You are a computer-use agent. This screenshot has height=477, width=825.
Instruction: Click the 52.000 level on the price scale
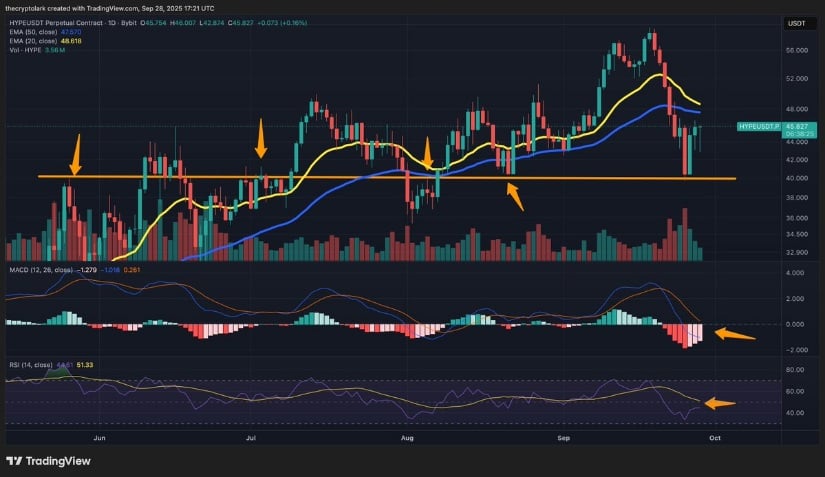point(797,77)
